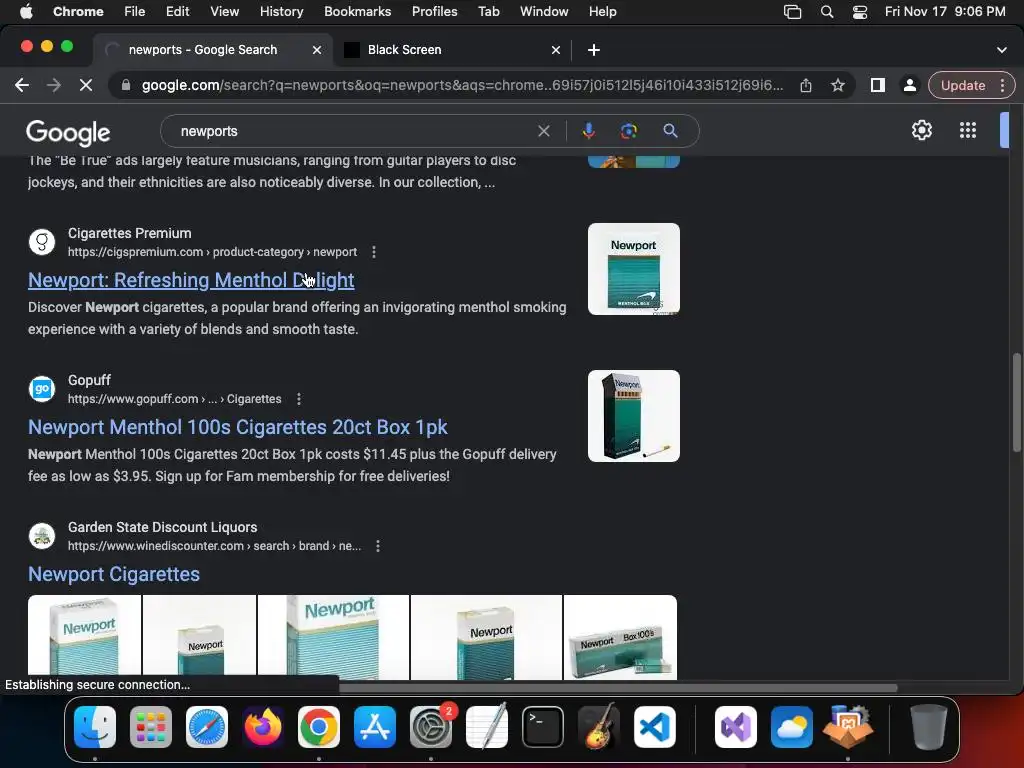This screenshot has height=768, width=1024.
Task: Click Garden State Discount Liquors favicon
Action: coord(42,536)
